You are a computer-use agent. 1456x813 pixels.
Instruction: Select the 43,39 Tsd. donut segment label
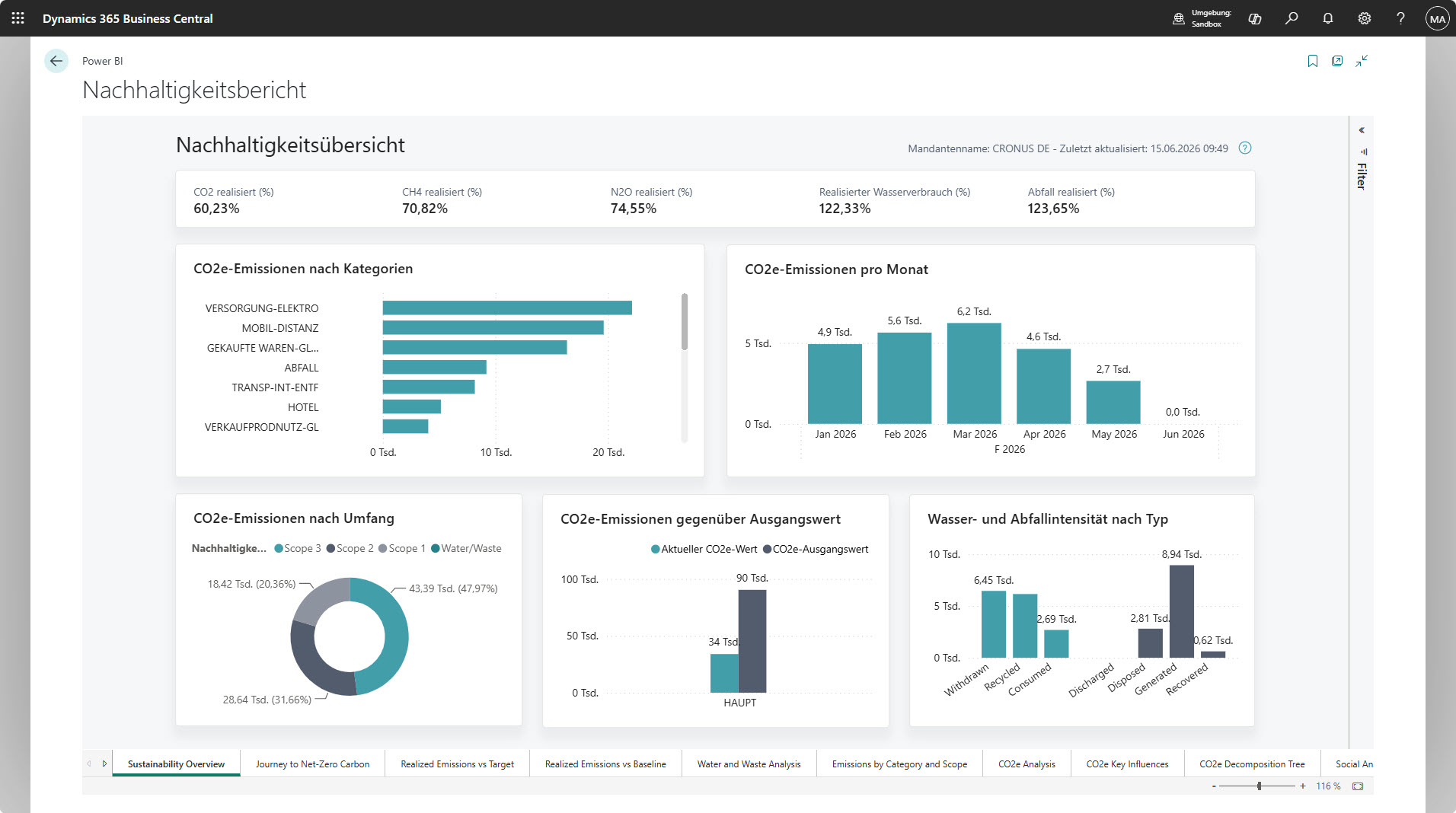(x=453, y=588)
